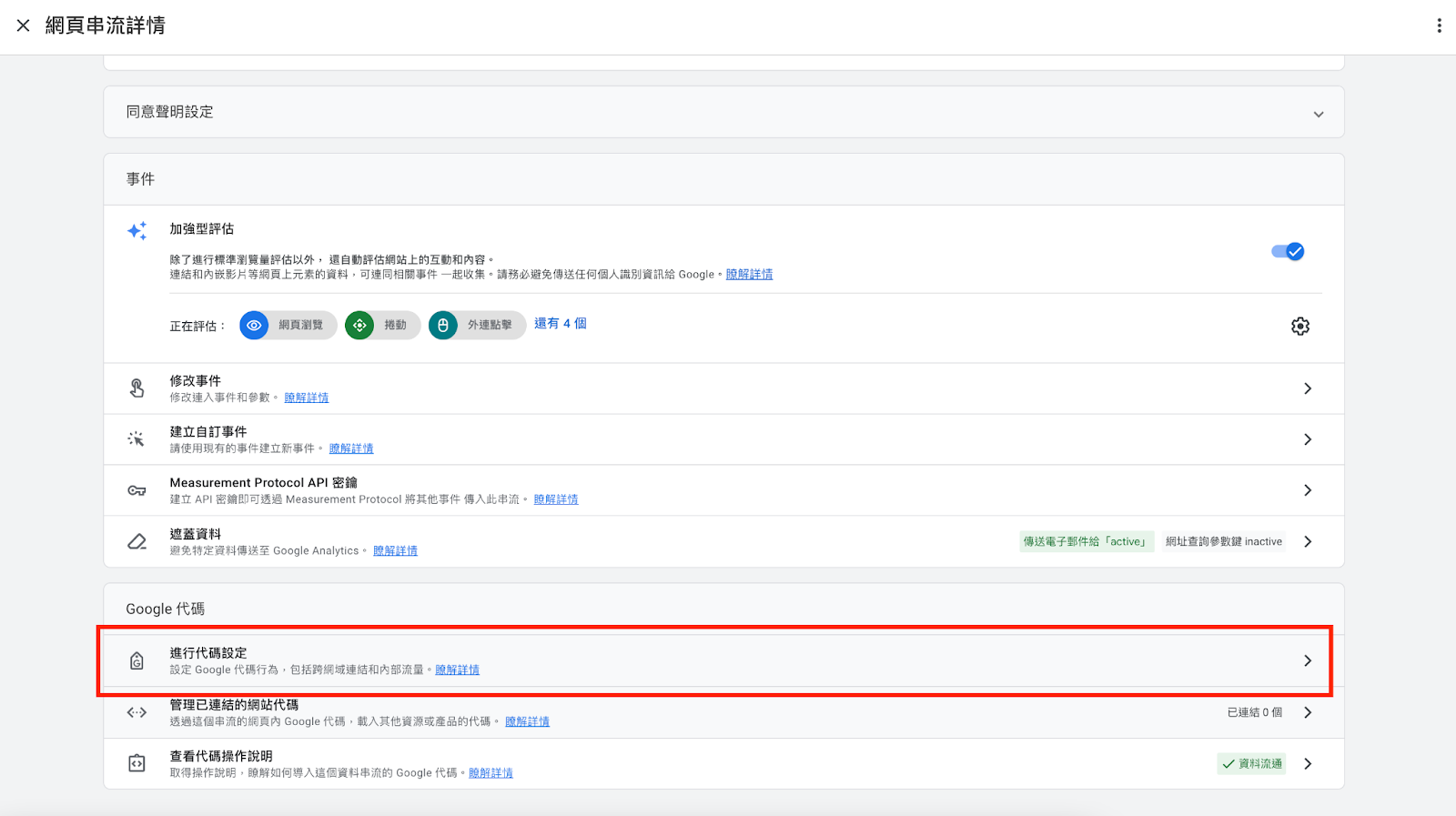The height and width of the screenshot is (816, 1456).
Task: Click the 管理已連結的網站代碼 row title
Action: [234, 704]
